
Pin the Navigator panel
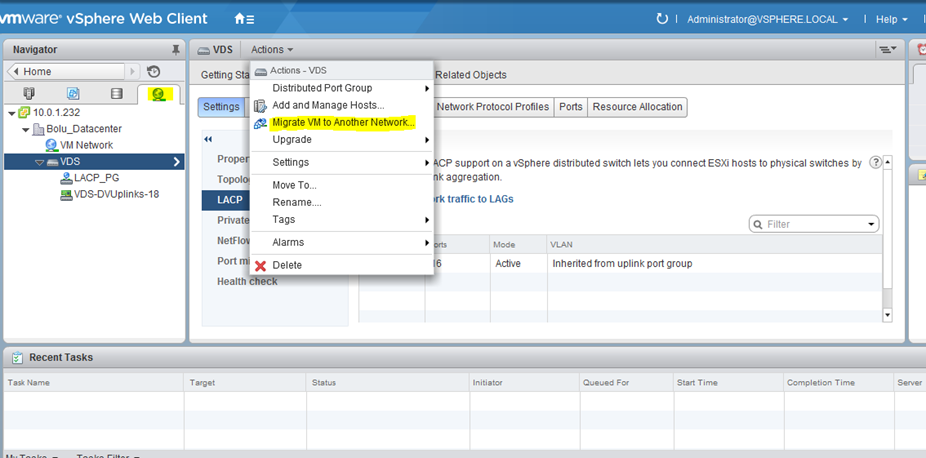click(175, 50)
